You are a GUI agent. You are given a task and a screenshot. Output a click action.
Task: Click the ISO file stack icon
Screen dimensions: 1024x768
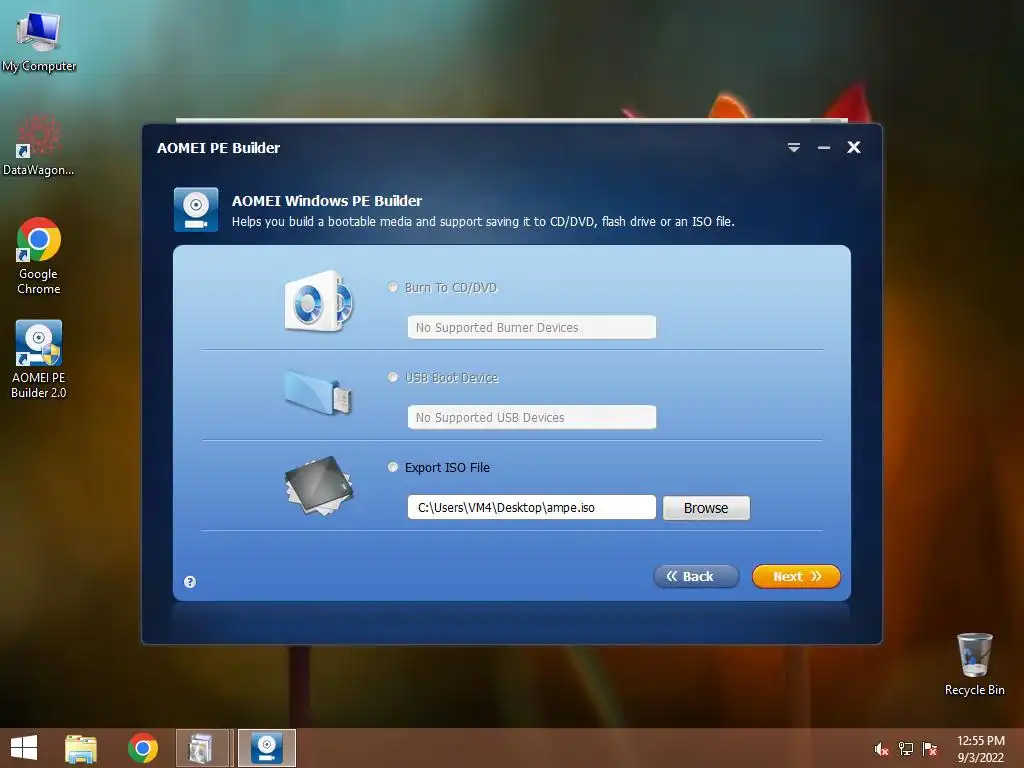[x=319, y=486]
